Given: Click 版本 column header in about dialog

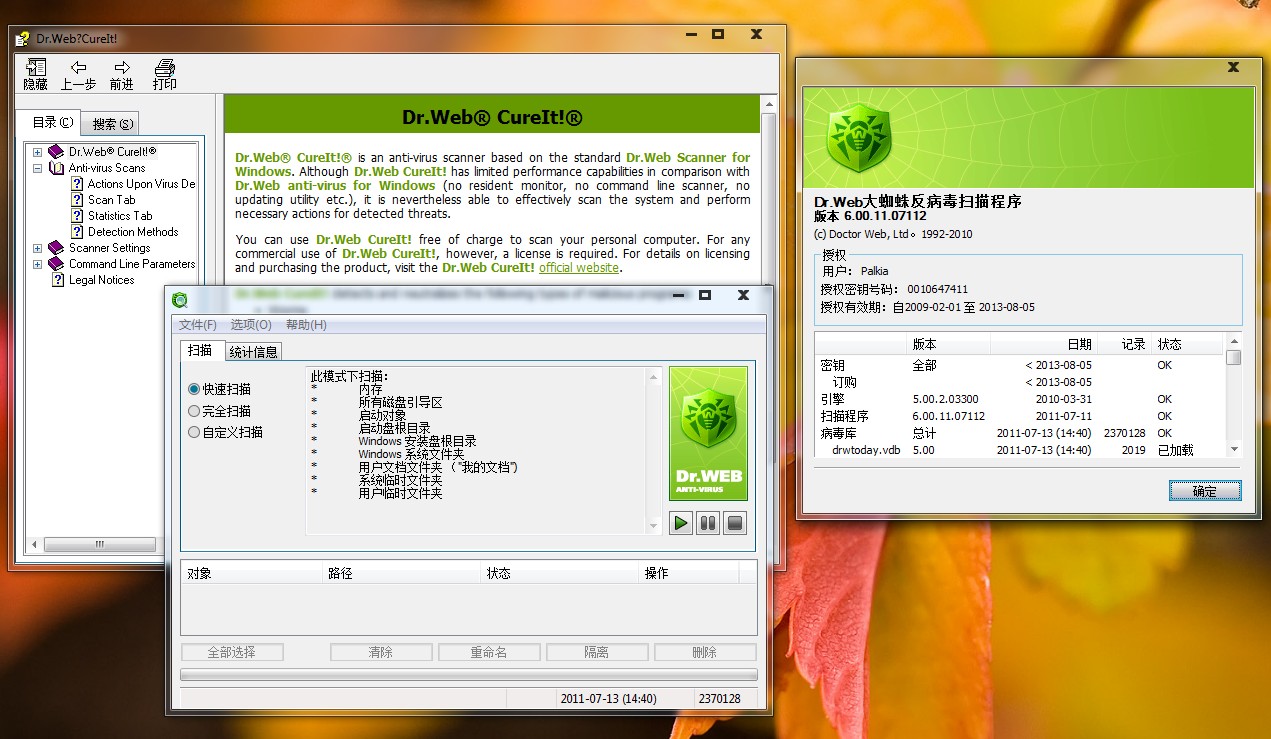Looking at the screenshot, I should point(949,344).
